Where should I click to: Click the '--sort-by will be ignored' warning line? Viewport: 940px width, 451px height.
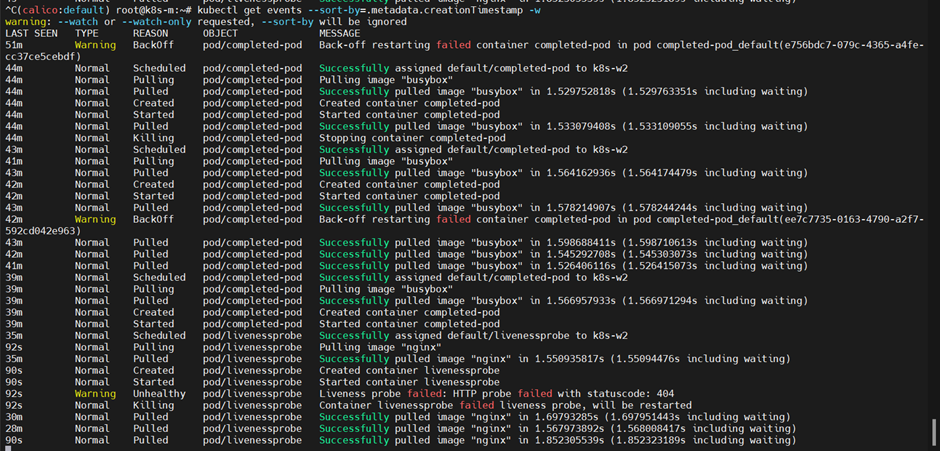pyautogui.click(x=205, y=22)
